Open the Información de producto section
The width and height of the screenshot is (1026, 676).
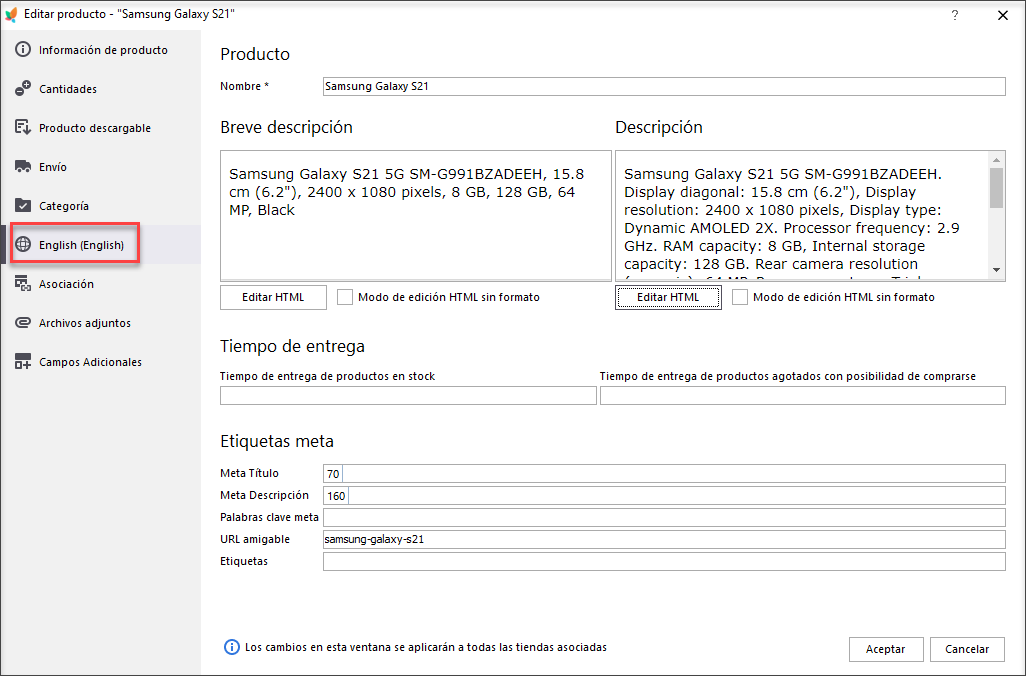[x=101, y=50]
